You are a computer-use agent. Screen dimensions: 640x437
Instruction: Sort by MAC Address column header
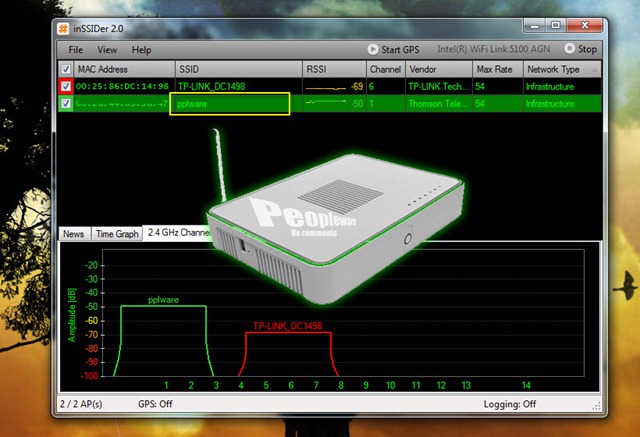(x=124, y=69)
